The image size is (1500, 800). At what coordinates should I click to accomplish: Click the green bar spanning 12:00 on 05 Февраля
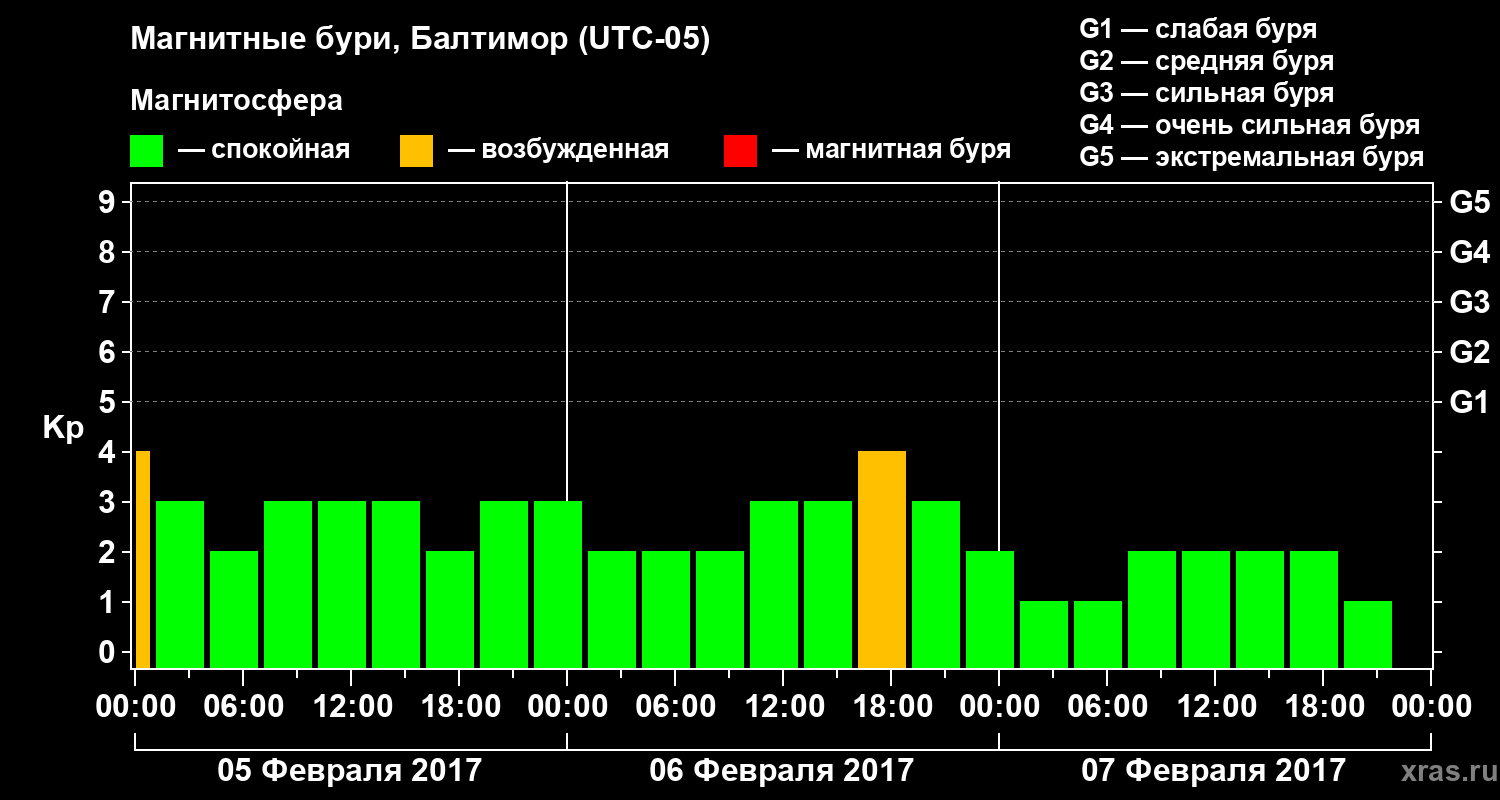342,584
